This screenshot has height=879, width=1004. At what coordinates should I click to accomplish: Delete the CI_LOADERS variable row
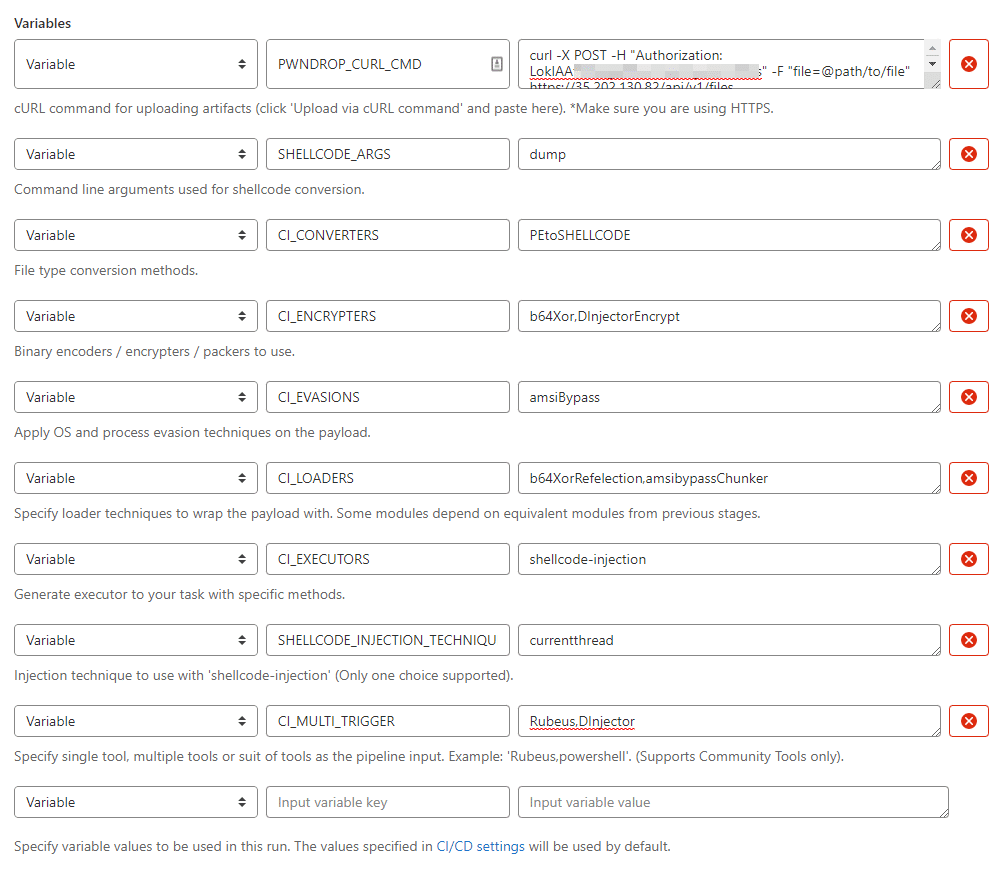(968, 478)
